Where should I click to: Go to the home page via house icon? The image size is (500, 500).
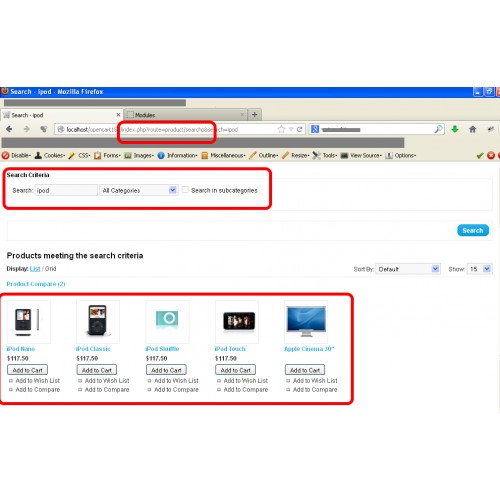[x=472, y=129]
